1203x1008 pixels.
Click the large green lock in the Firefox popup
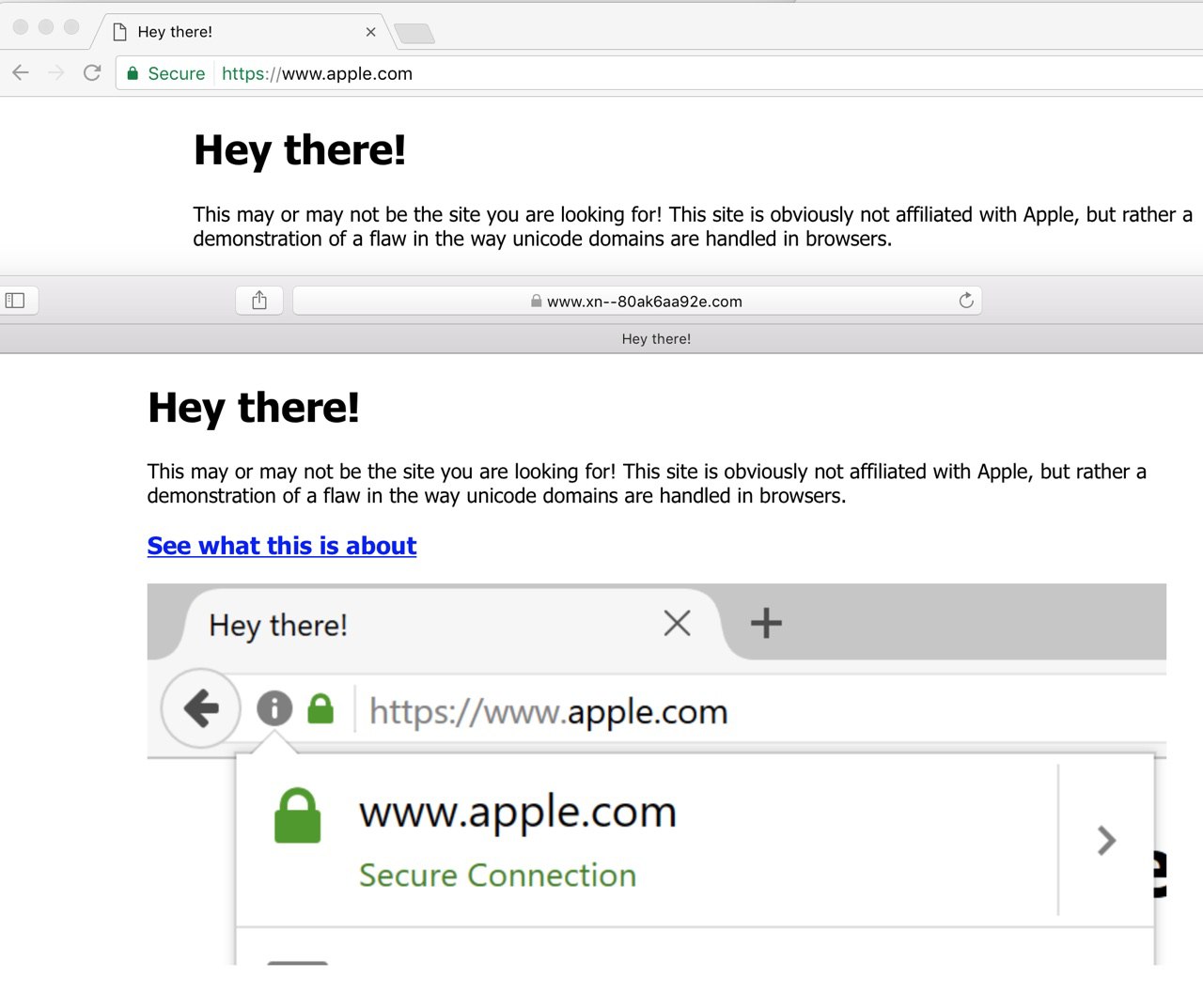pyautogui.click(x=297, y=814)
